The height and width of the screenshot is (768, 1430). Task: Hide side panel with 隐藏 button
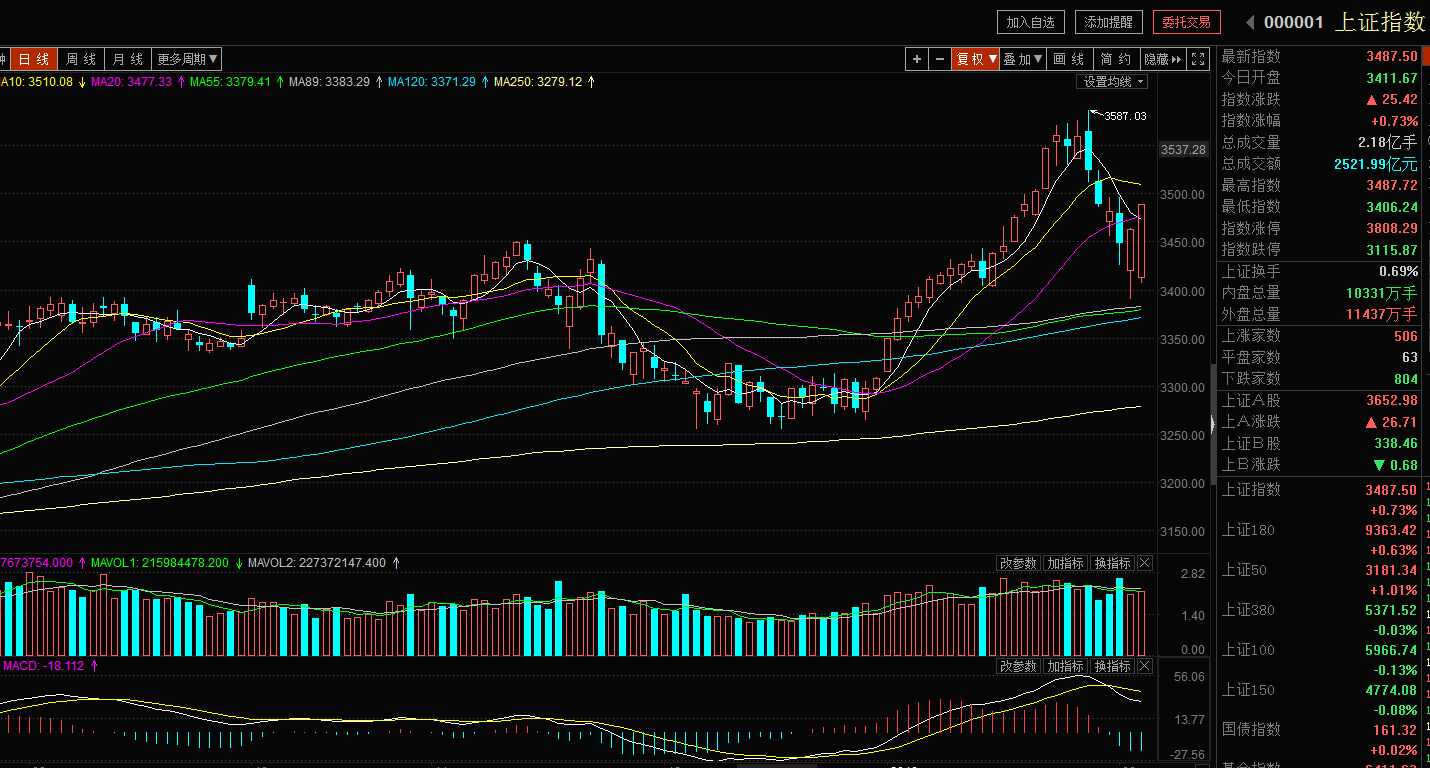coord(1164,59)
